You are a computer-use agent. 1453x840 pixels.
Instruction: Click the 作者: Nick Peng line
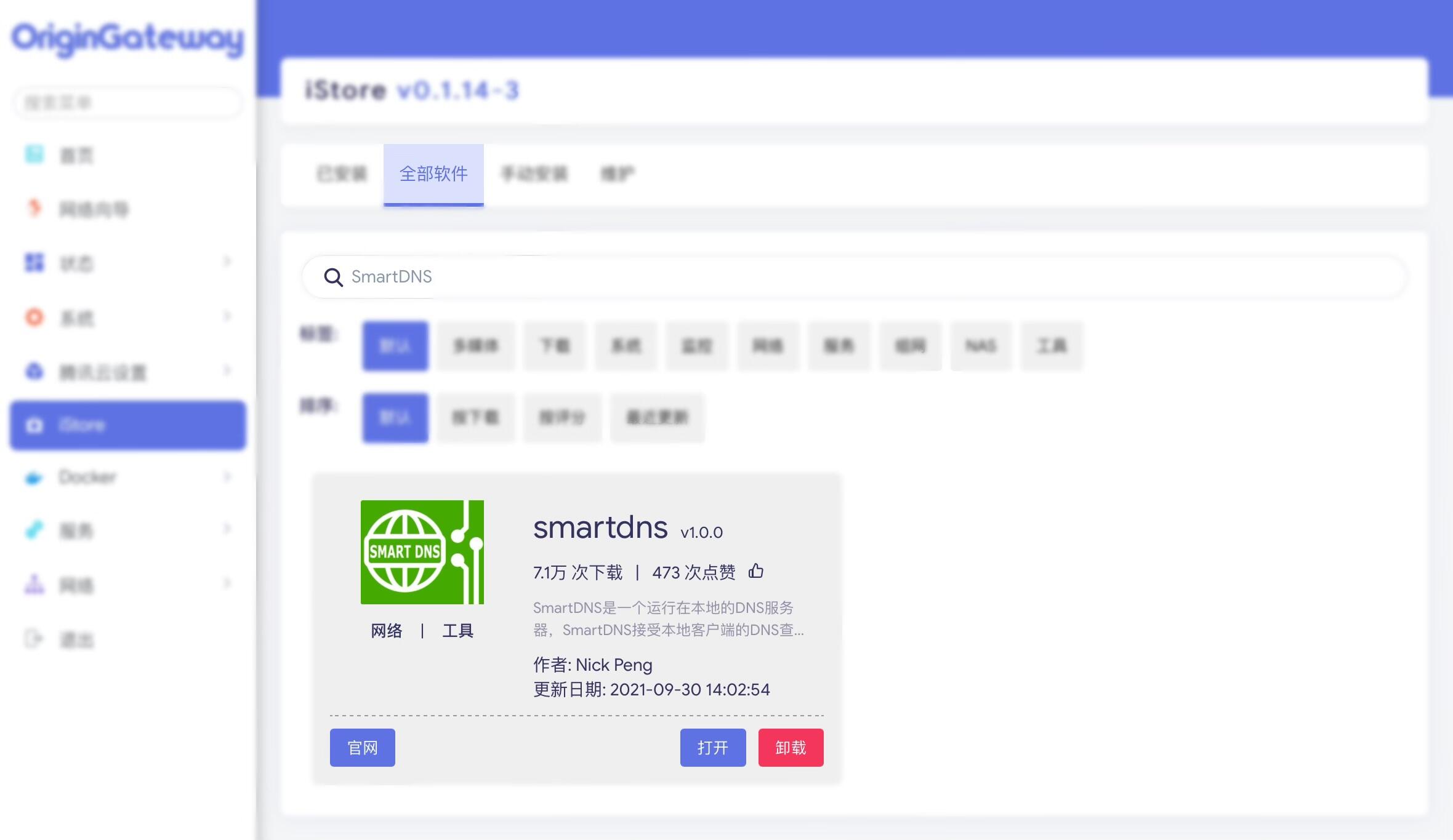(593, 665)
